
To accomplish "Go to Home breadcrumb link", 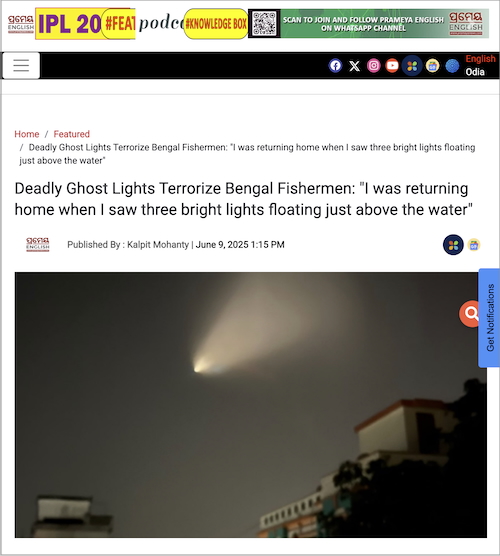I will (x=27, y=134).
